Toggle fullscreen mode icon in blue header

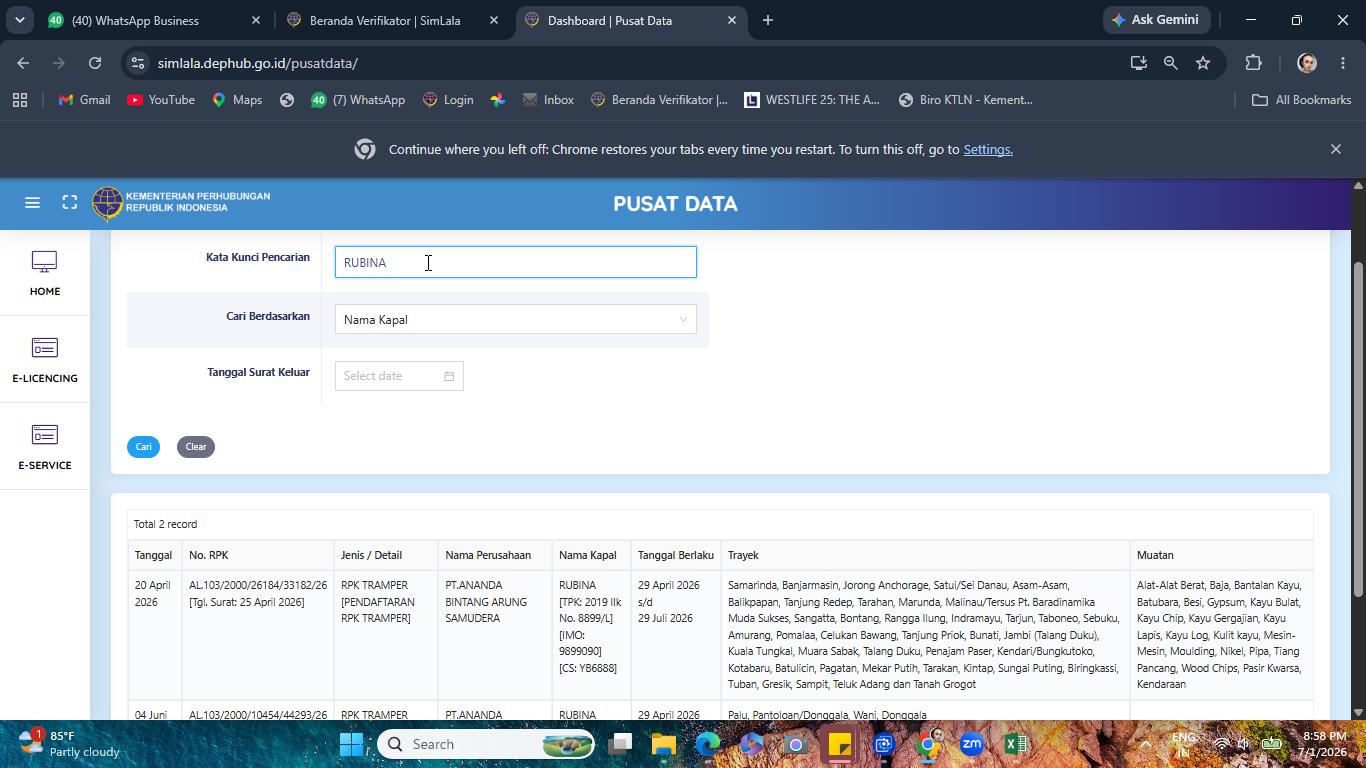pyautogui.click(x=70, y=203)
